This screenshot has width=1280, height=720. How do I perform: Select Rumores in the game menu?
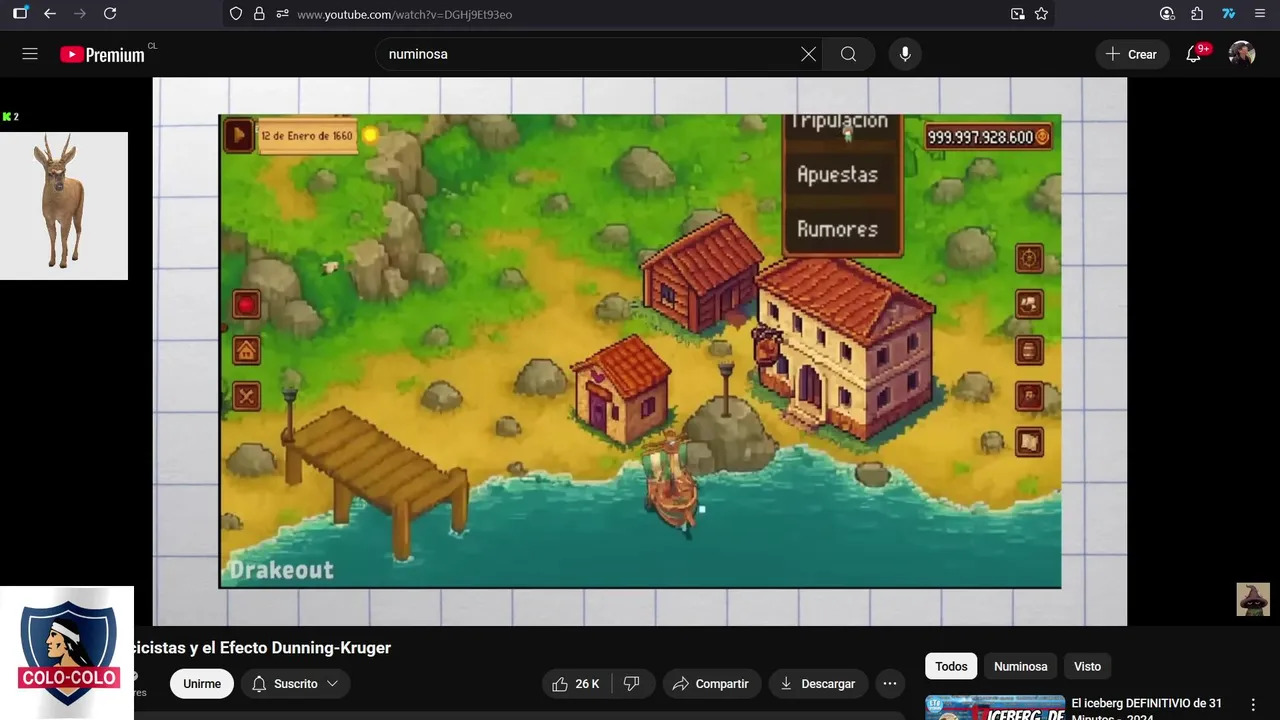click(x=837, y=229)
